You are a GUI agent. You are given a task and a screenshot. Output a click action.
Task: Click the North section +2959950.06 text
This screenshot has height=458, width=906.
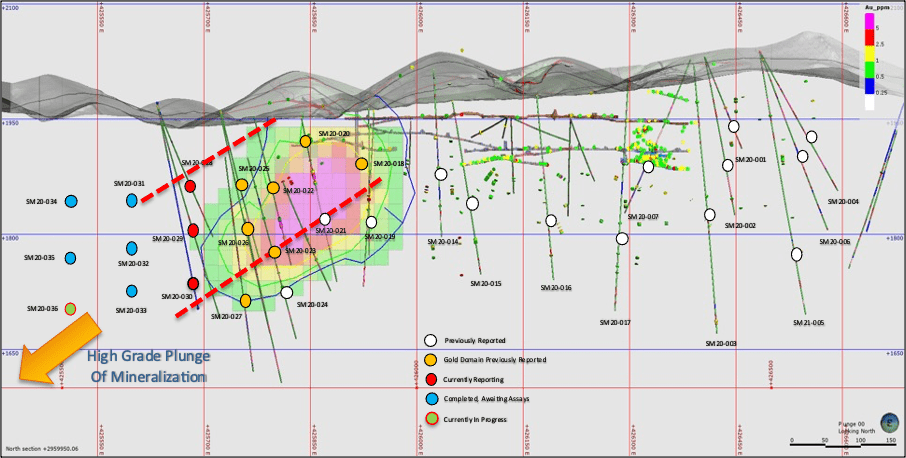[42, 449]
